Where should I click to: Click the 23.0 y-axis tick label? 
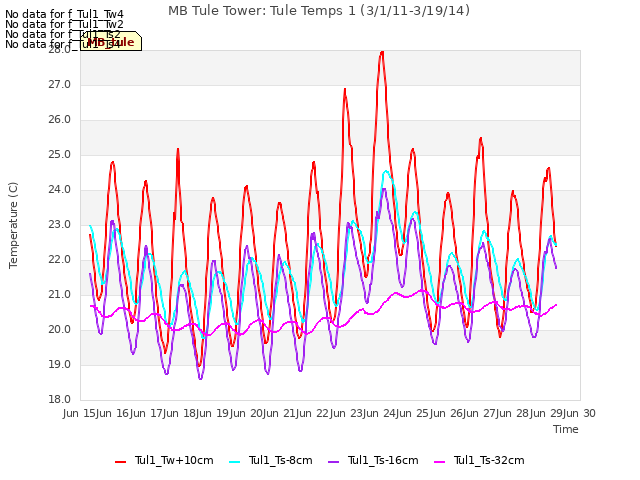pyautogui.click(x=60, y=224)
